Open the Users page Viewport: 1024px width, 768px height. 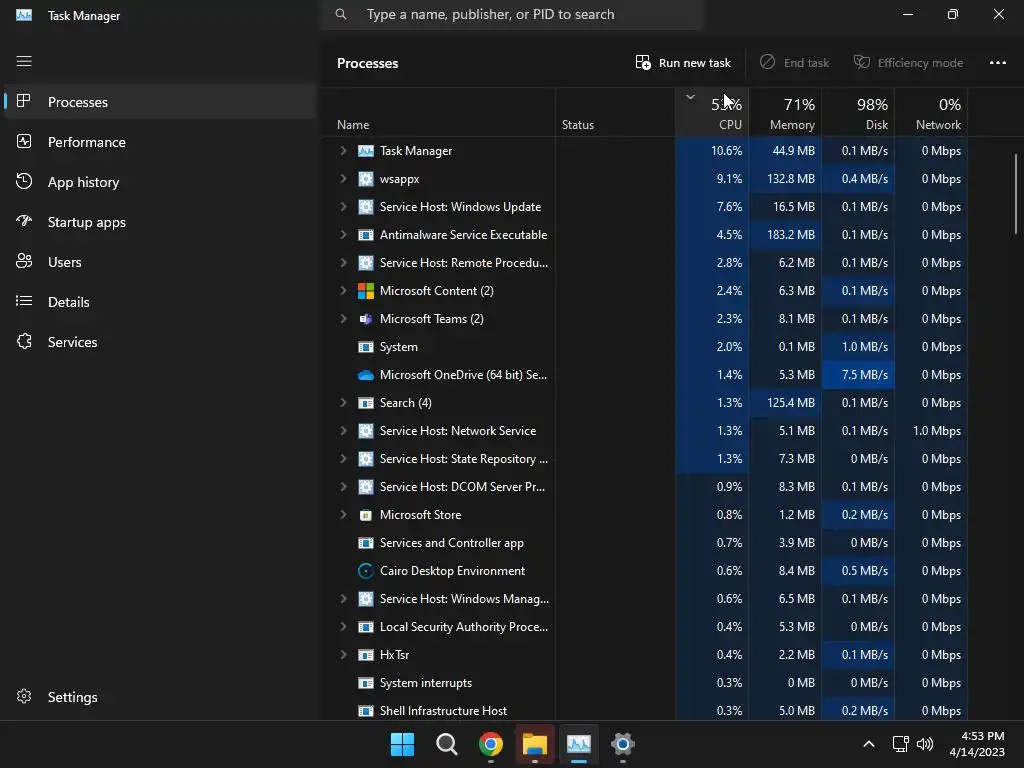tap(159, 261)
